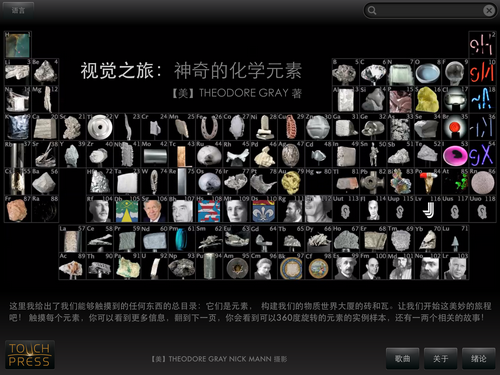Select the Polonium tile (Po 84)
The image size is (500, 375).
428,181
